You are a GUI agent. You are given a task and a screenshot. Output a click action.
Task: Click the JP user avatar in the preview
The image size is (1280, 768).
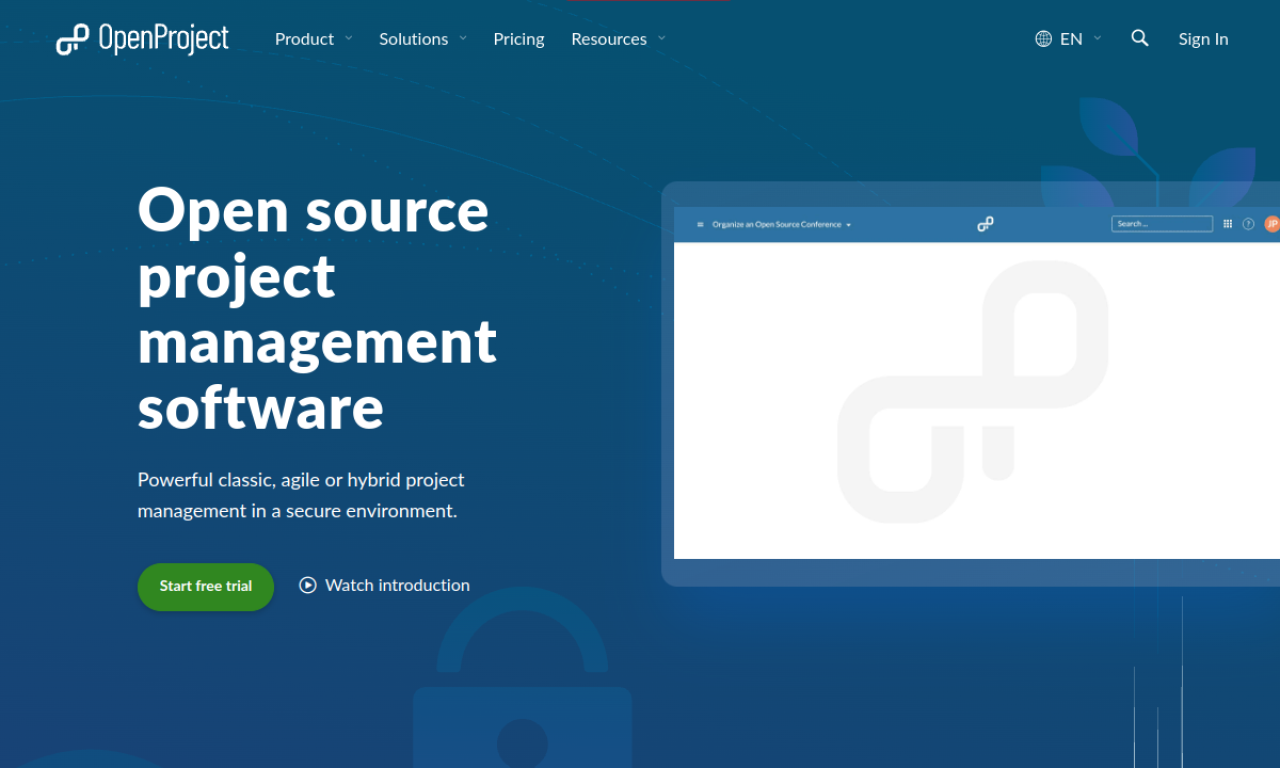(1271, 223)
